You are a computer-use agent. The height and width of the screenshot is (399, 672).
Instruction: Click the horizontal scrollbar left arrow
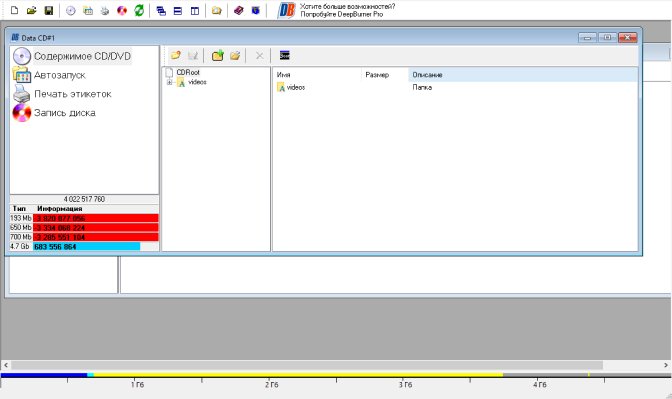[x=6, y=365]
